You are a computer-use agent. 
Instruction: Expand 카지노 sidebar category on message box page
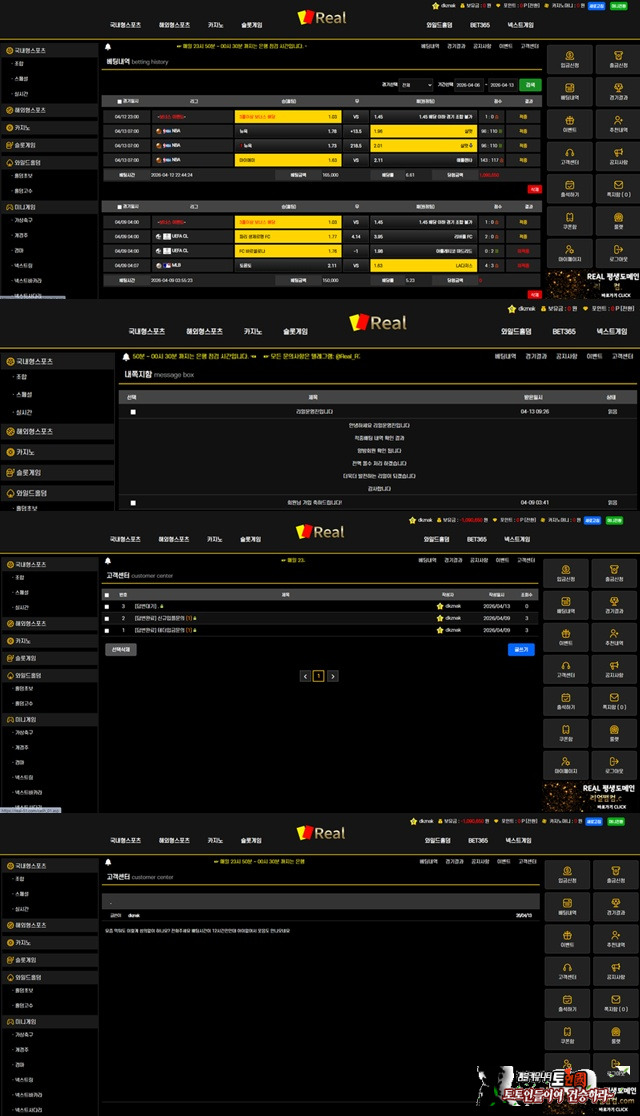(57, 452)
